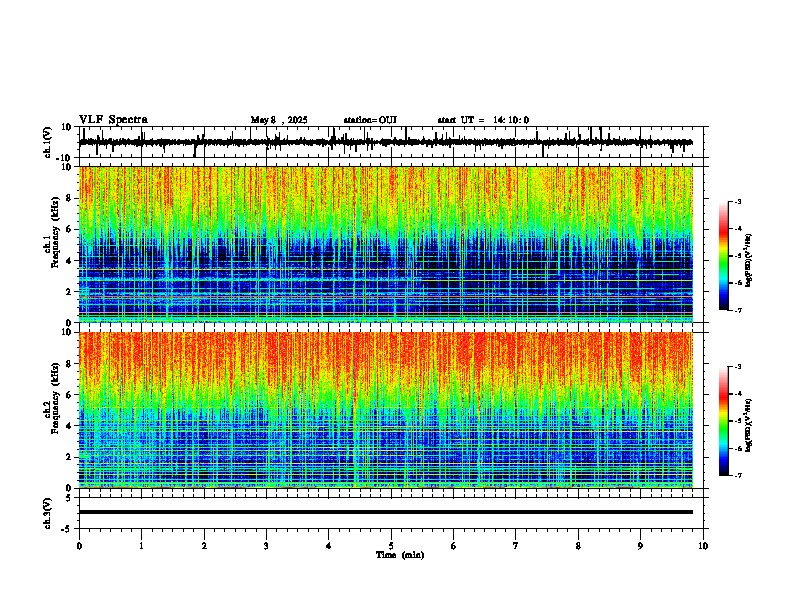Viewport: 792px width, 612px height.
Task: Click time axis tick label "0"
Action: click(x=79, y=546)
